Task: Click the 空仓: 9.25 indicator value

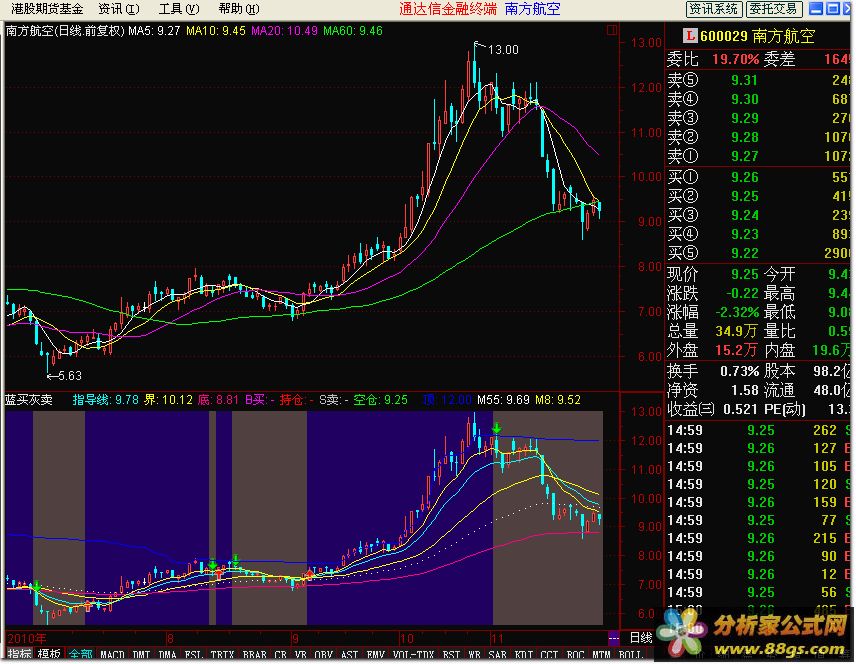Action: click(x=380, y=400)
